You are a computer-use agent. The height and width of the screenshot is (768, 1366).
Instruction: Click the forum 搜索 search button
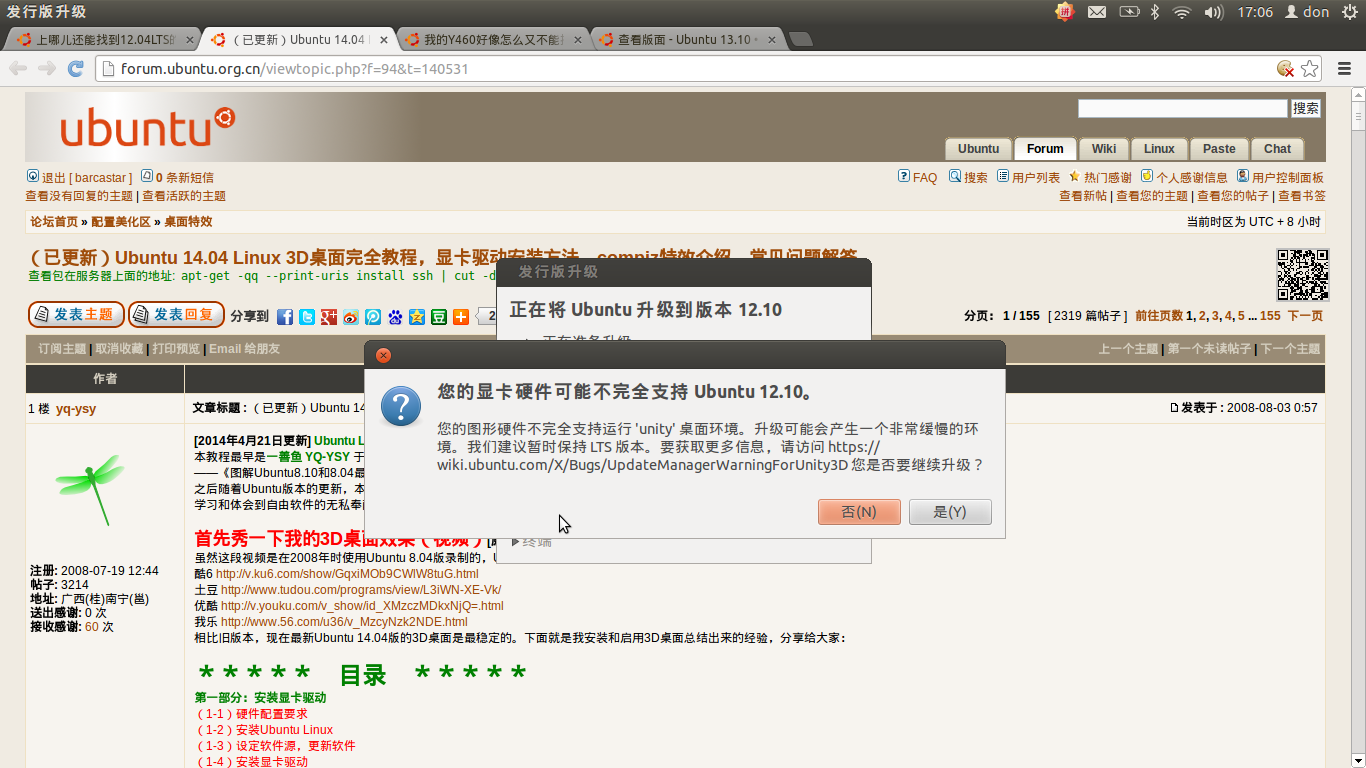click(1306, 108)
